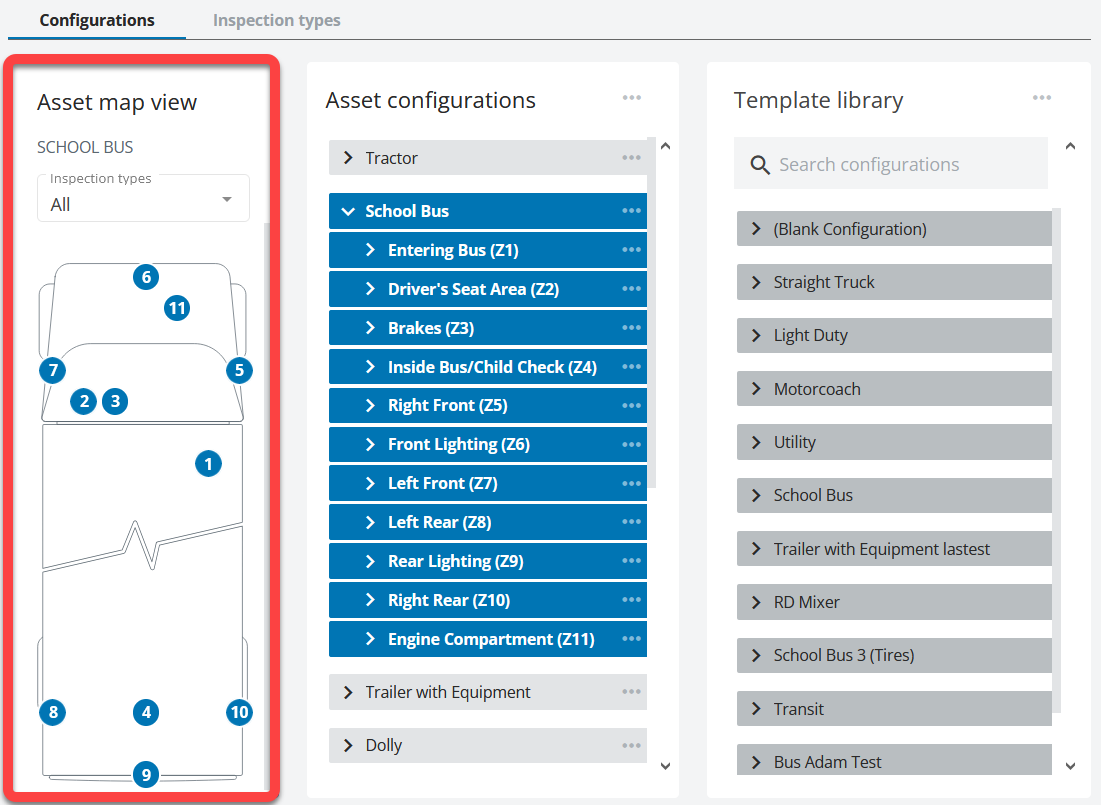Select the Inside Bus/Child Check (Z4) row
Screen dimensions: 1101x805
pyautogui.click(x=488, y=367)
